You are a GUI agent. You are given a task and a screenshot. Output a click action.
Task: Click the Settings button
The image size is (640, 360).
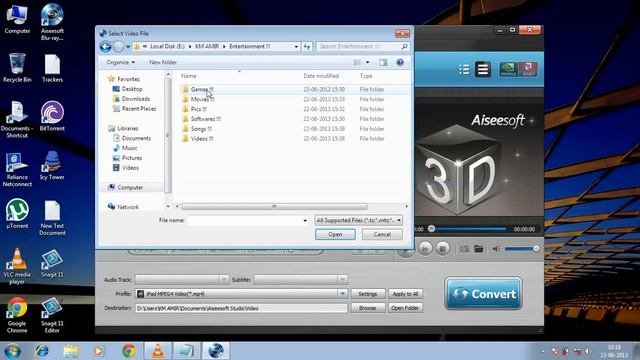pos(368,294)
